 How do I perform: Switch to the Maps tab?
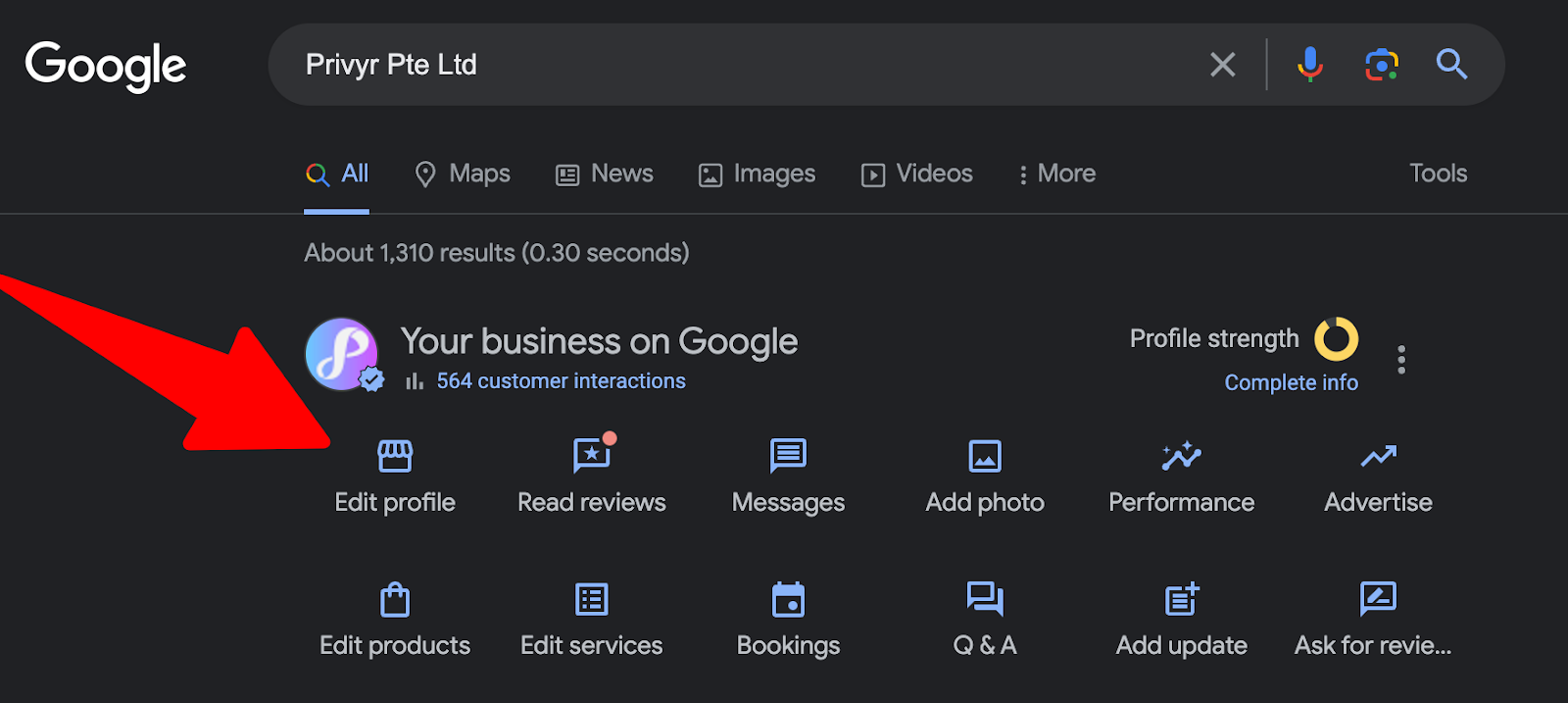463,175
